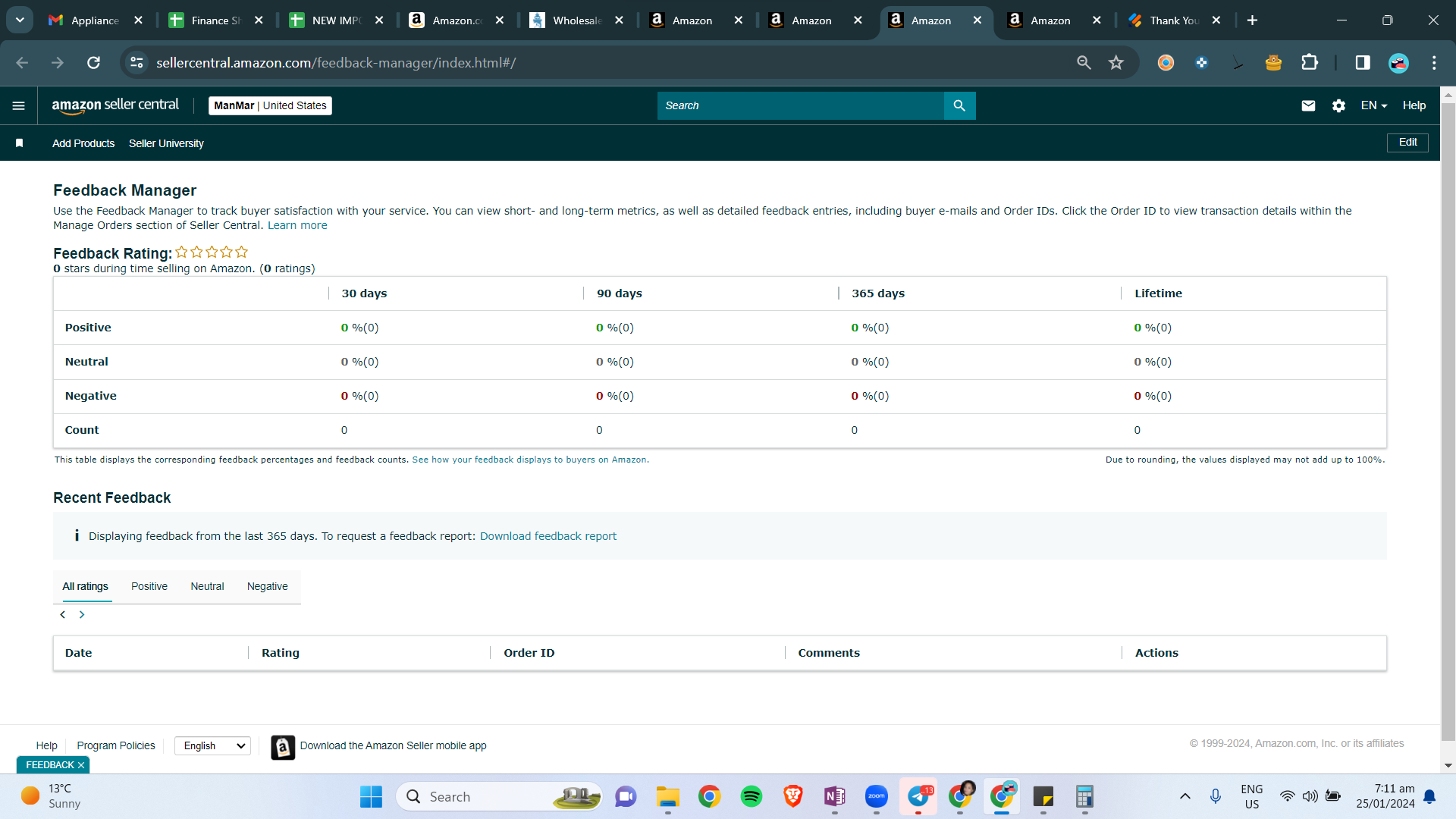Open browser zoom magnifier icon
Viewport: 1456px width, 819px height.
click(1084, 63)
